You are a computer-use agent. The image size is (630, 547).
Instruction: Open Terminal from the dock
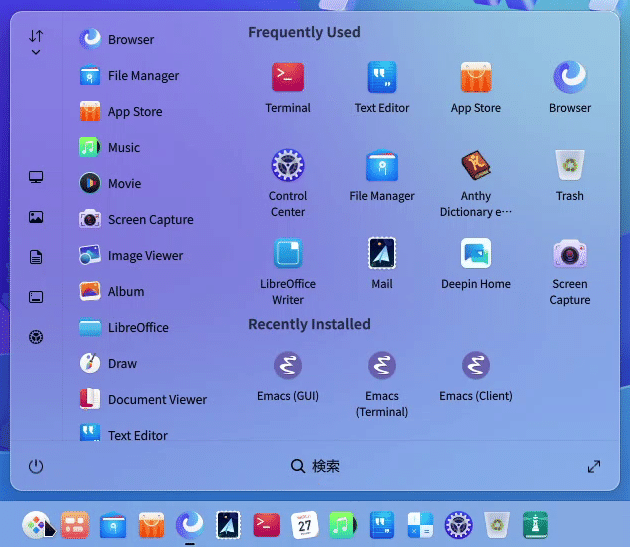(266, 525)
